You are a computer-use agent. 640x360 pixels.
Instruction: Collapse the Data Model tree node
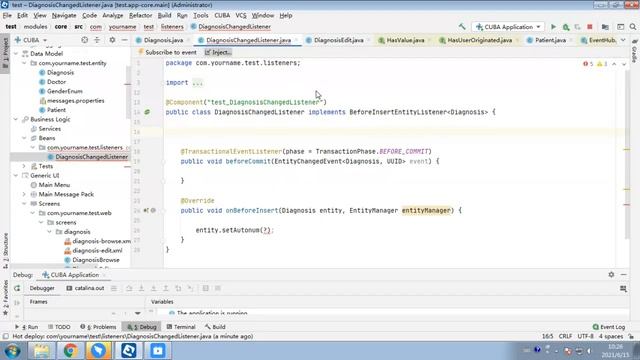[16, 53]
